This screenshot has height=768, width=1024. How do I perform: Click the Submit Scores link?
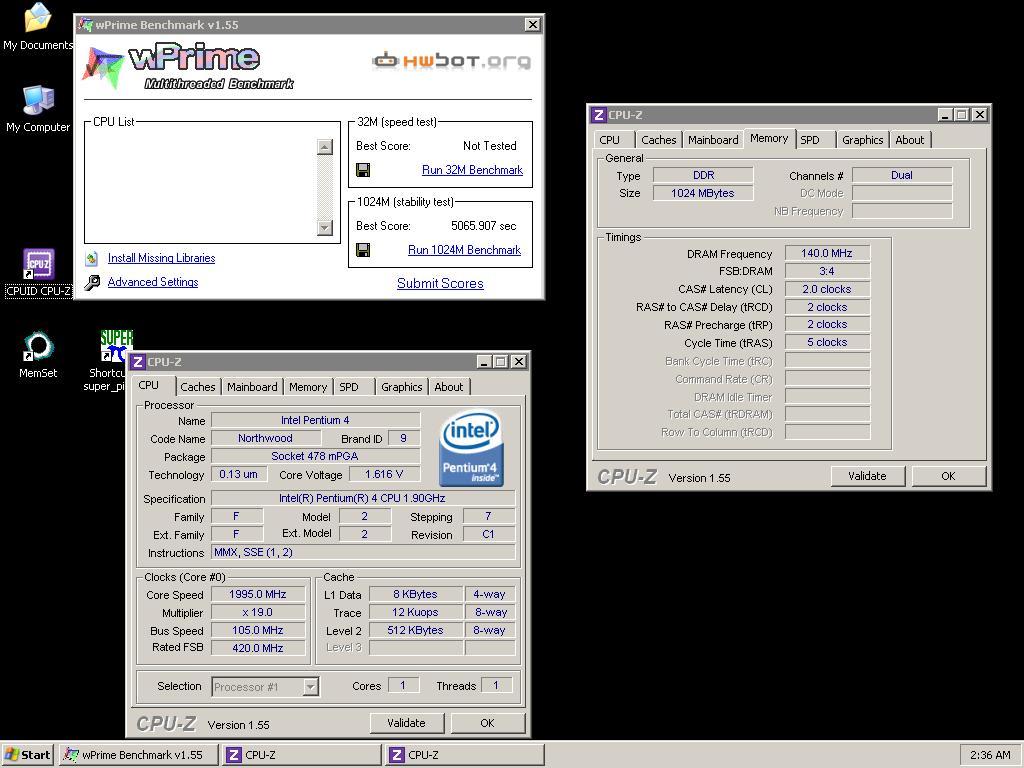[x=440, y=283]
